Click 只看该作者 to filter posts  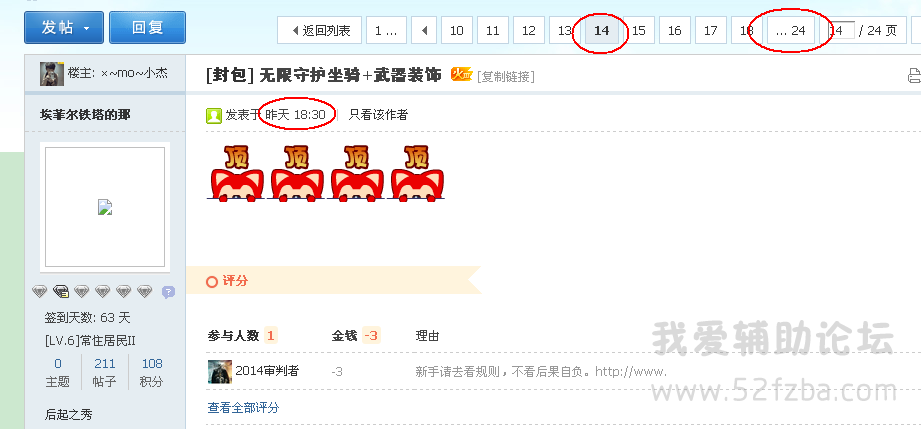coord(378,115)
